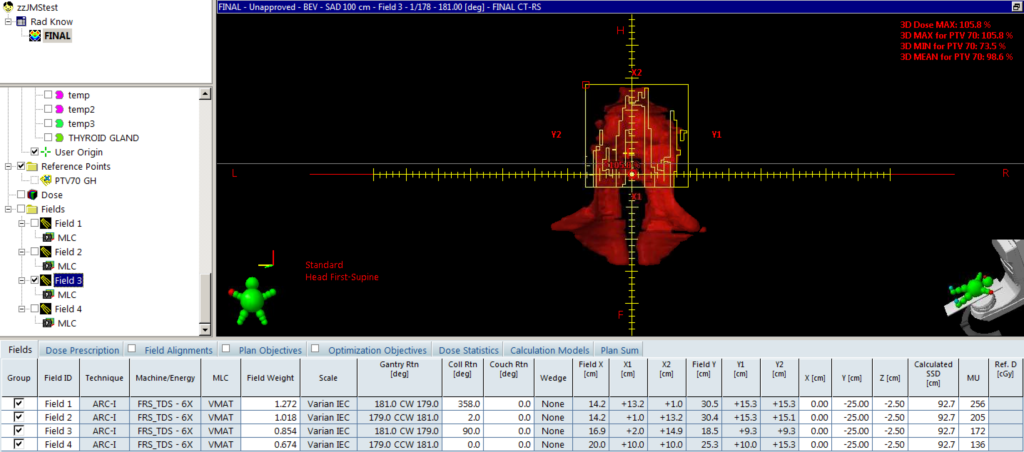
Task: Click the THYROID GLAND structure color icon
Action: (x=60, y=137)
